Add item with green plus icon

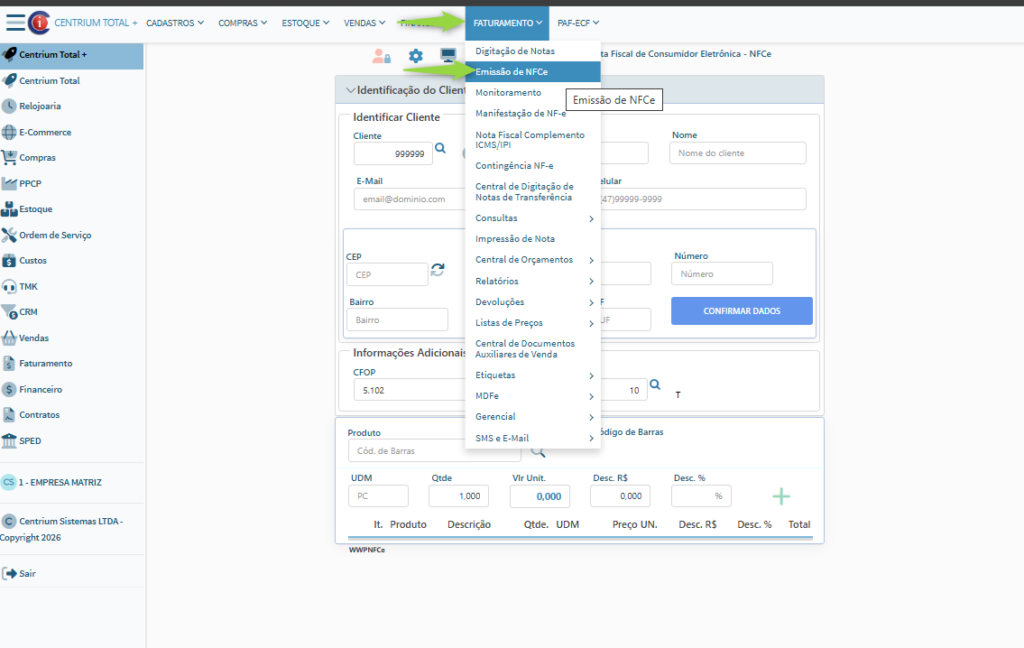pos(781,496)
